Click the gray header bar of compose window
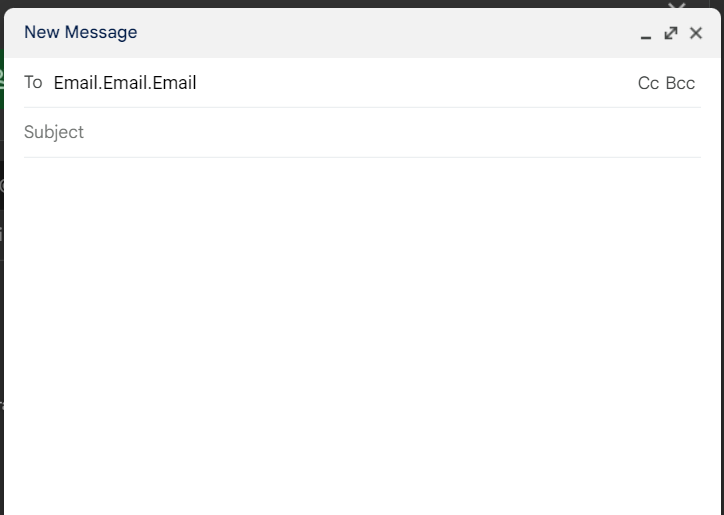The image size is (724, 515). [x=380, y=32]
